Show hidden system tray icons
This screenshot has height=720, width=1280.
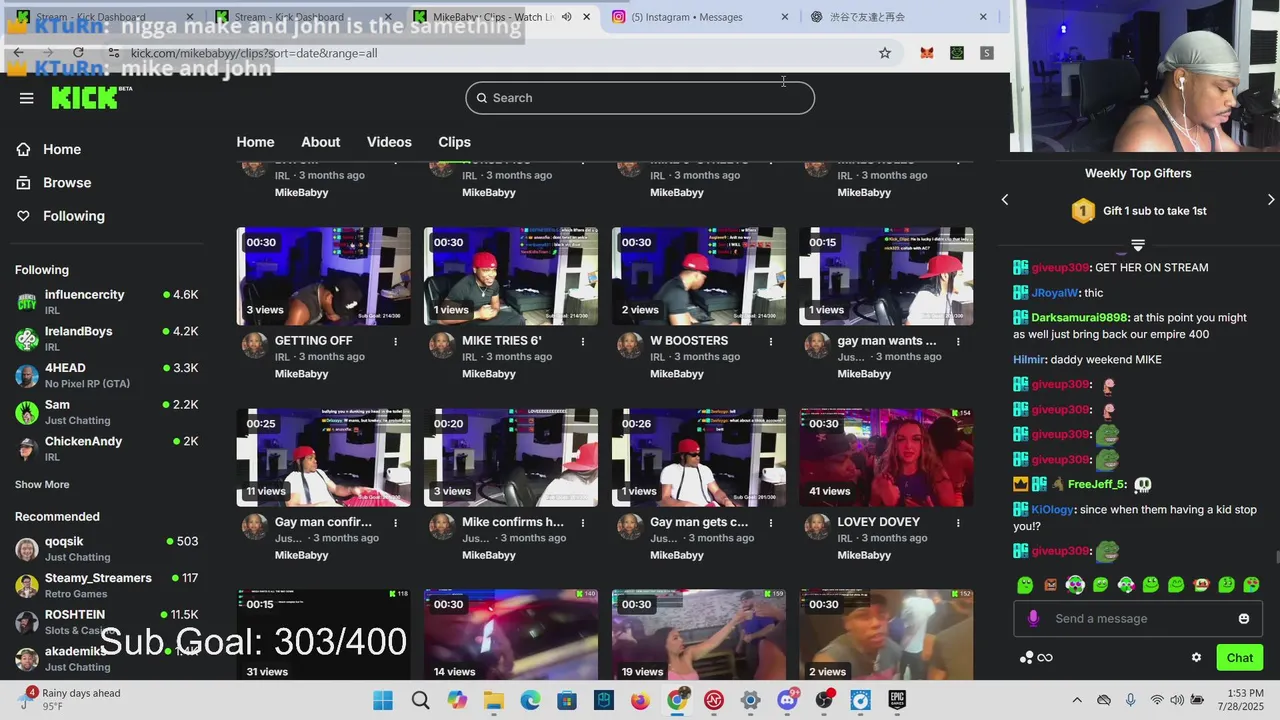click(x=1077, y=700)
